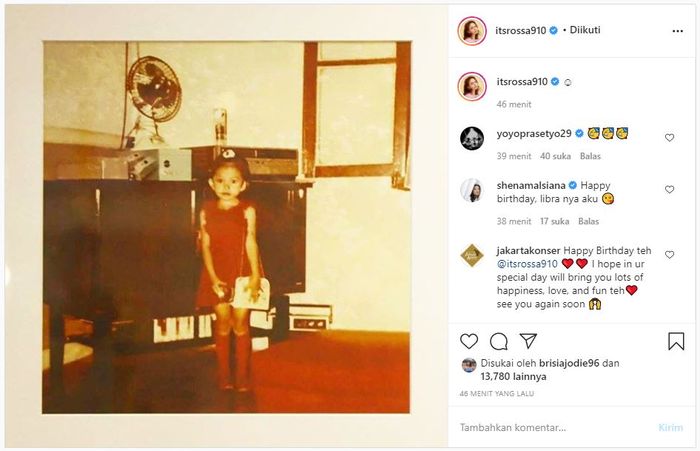Open itsrossa910 profile picture in header
Screen dimensions: 700x451
point(472,31)
